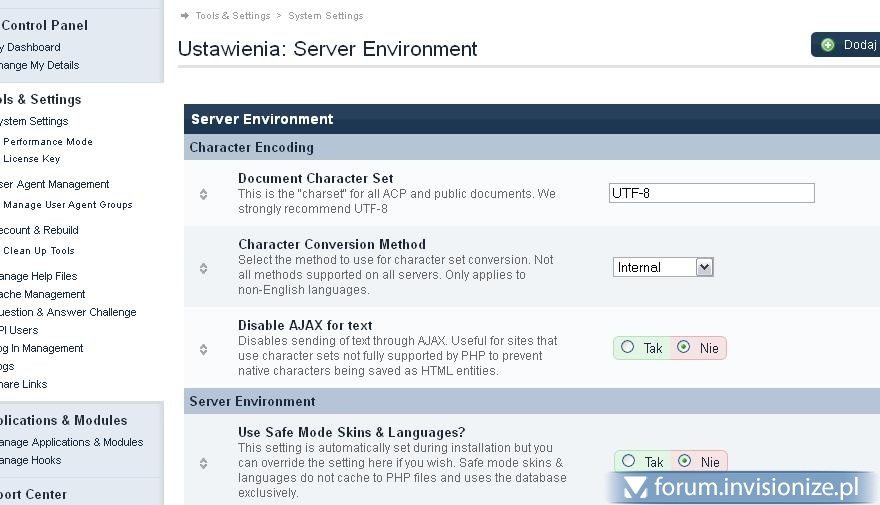880x505 pixels.
Task: Click reorder handle icon beside Disable AJAX for text
Action: click(x=203, y=349)
